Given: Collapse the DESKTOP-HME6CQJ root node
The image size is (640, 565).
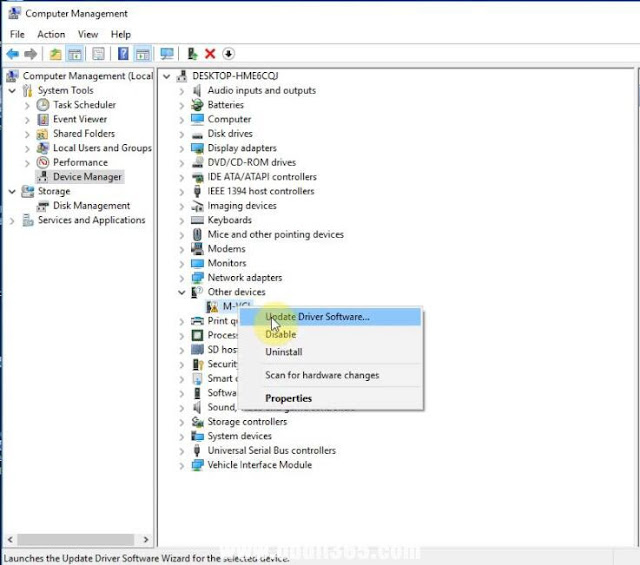Looking at the screenshot, I should (167, 76).
